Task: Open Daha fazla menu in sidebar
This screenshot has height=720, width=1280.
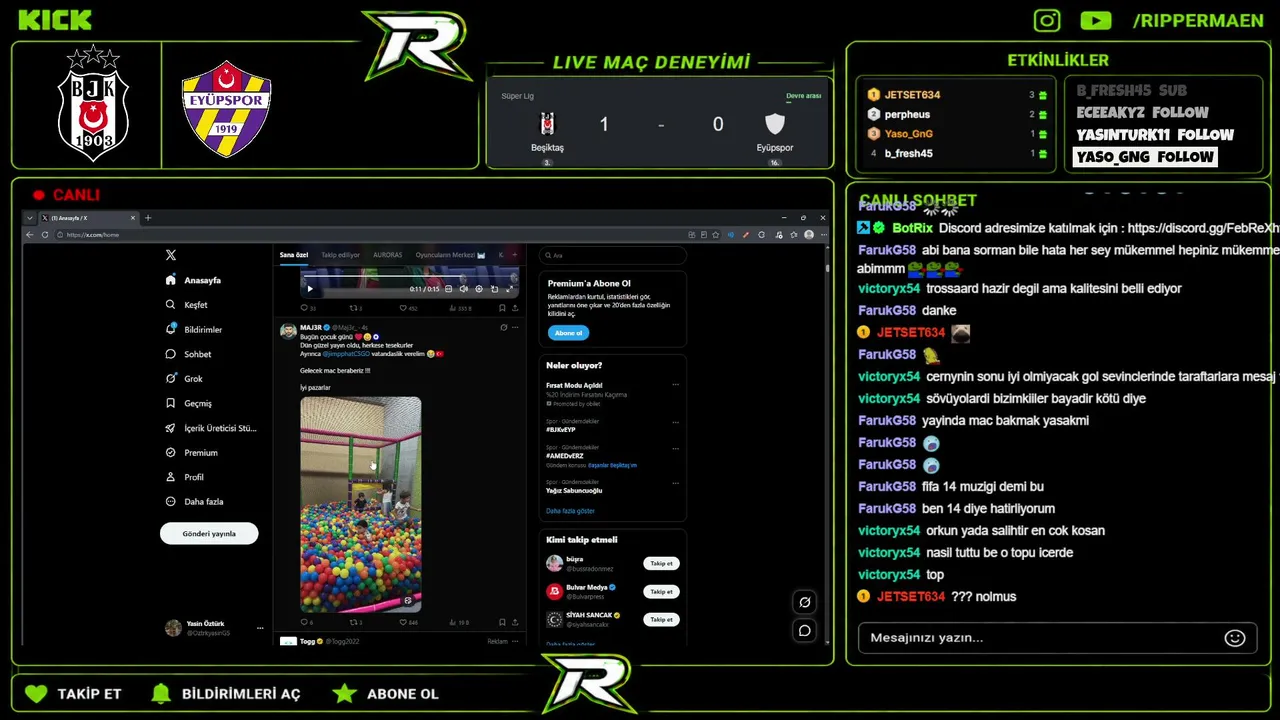Action: (x=195, y=502)
